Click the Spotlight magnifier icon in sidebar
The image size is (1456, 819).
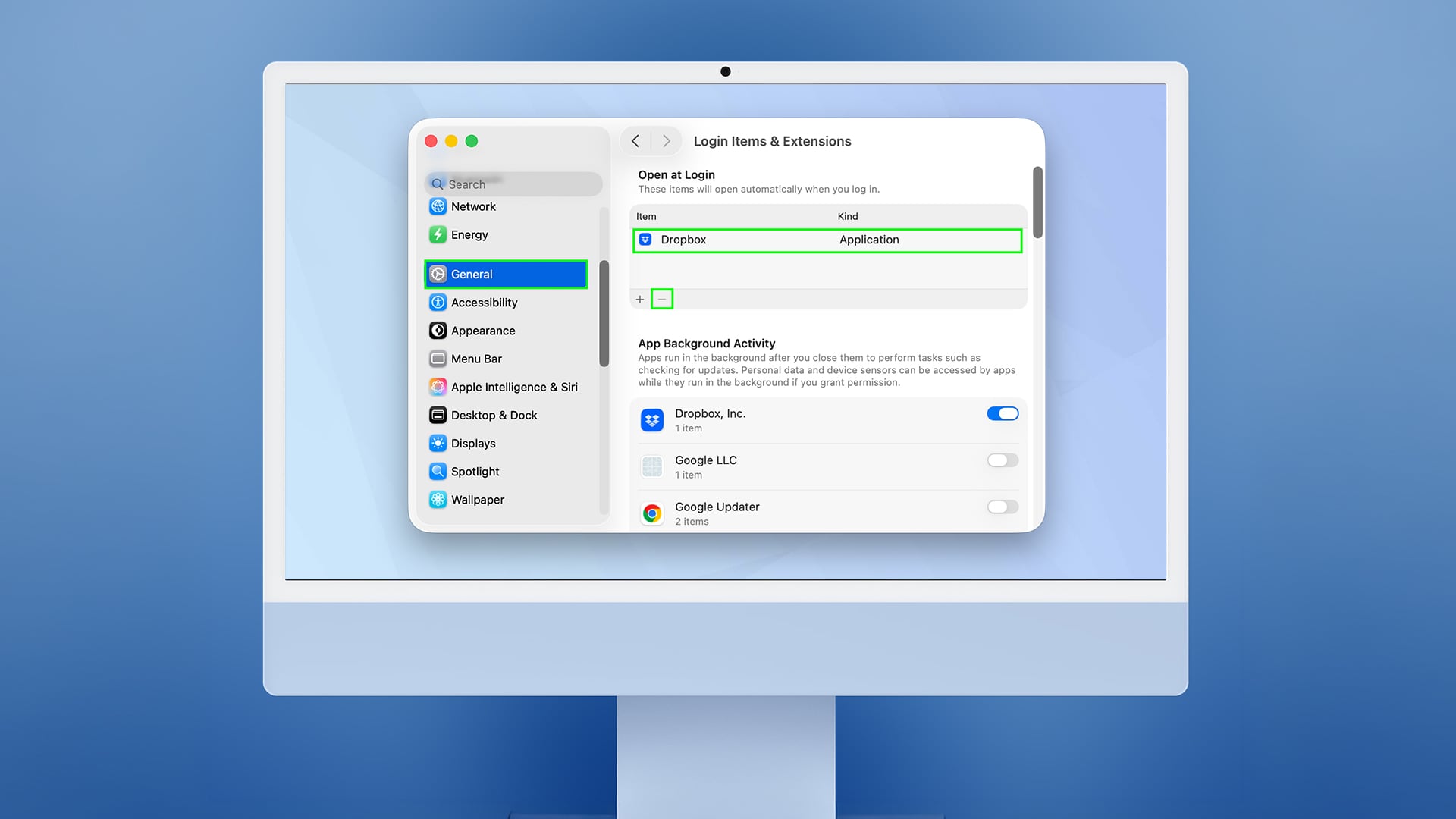pos(438,471)
